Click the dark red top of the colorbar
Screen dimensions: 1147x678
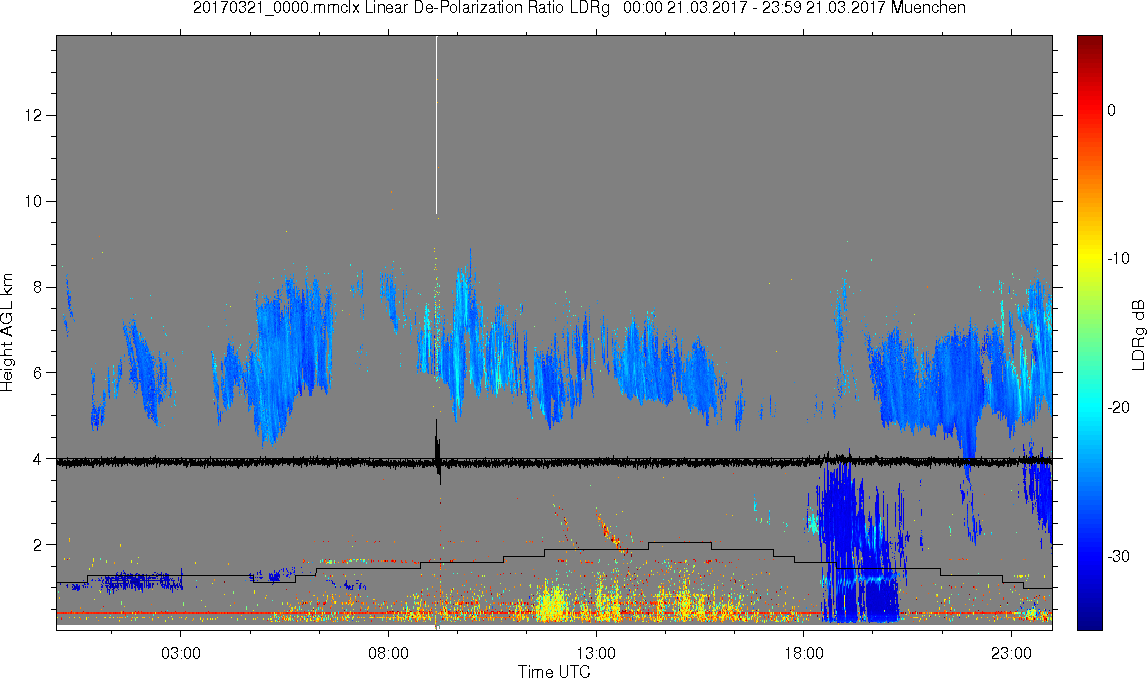point(1089,44)
